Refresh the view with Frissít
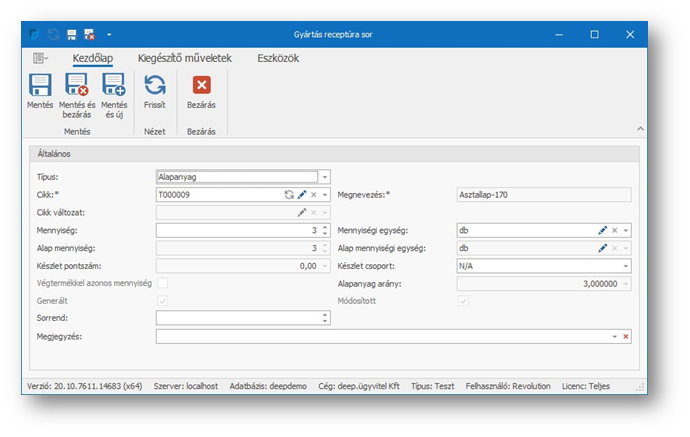690x437 pixels. pos(155,86)
